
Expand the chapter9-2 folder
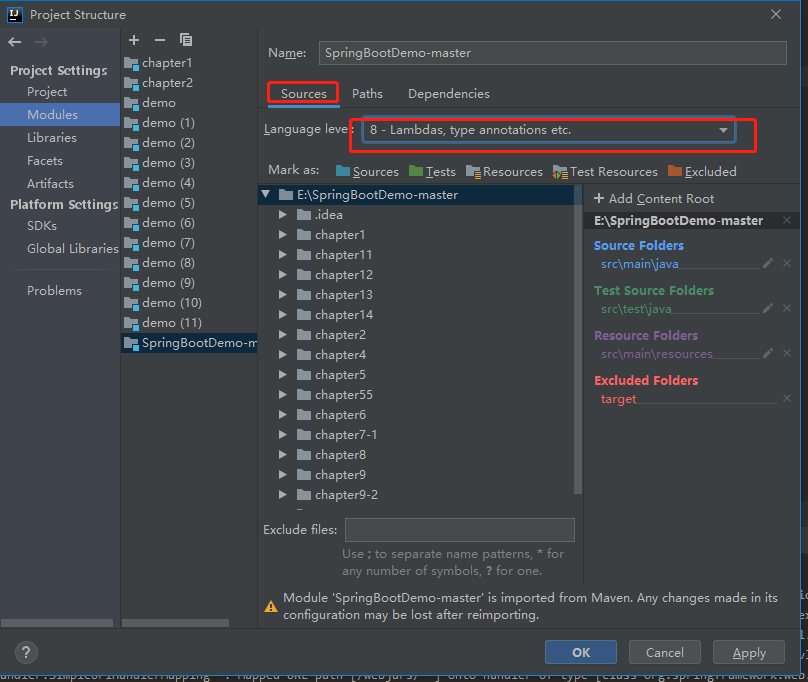[x=282, y=495]
